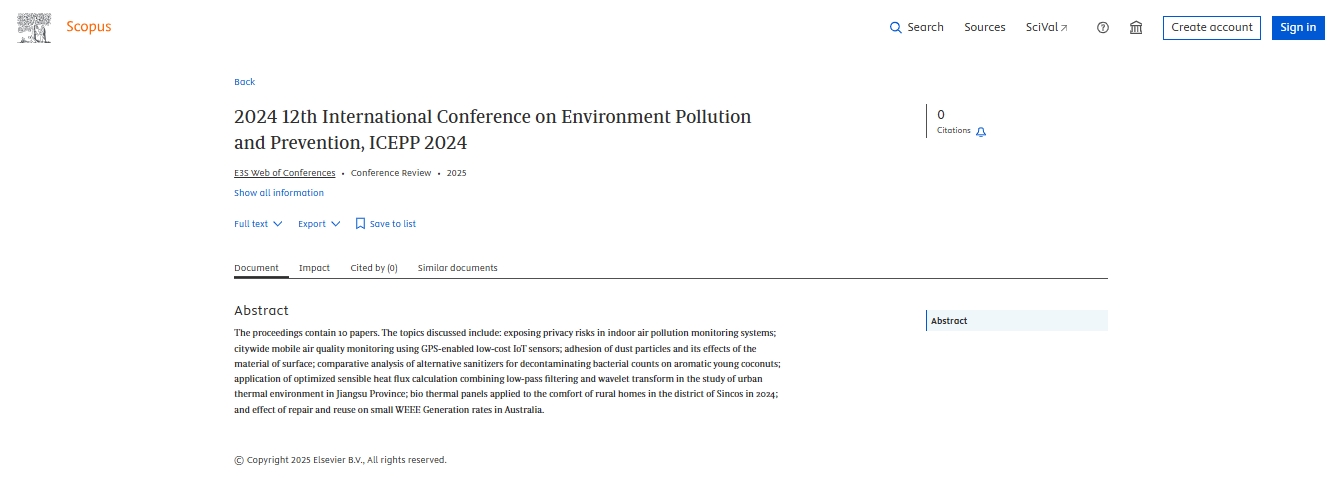This screenshot has height=486, width=1344.
Task: Go Back to previous page
Action: coord(244,82)
